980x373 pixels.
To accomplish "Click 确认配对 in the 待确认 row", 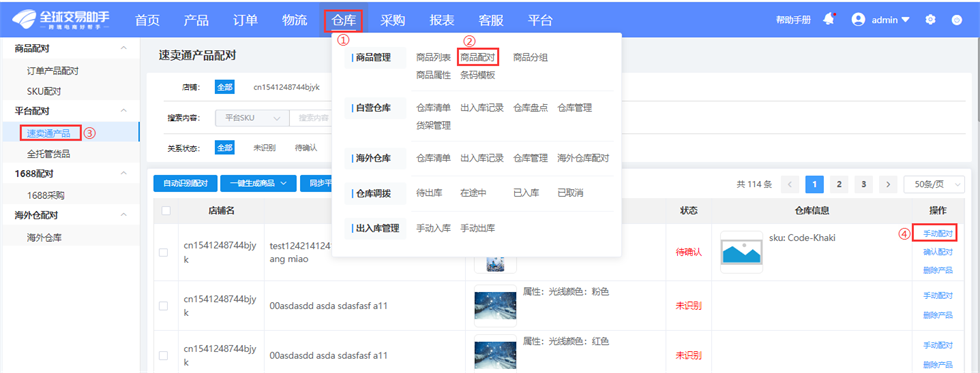I will click(938, 252).
